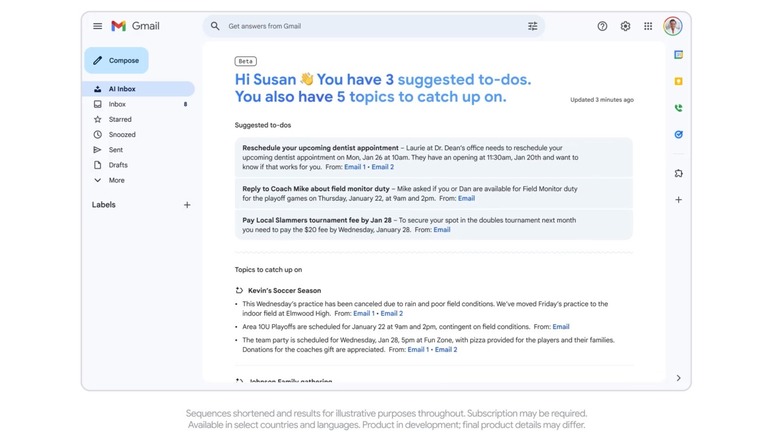Click the 'Updated 3 minutes ago' text
This screenshot has width=780, height=438.
(602, 100)
